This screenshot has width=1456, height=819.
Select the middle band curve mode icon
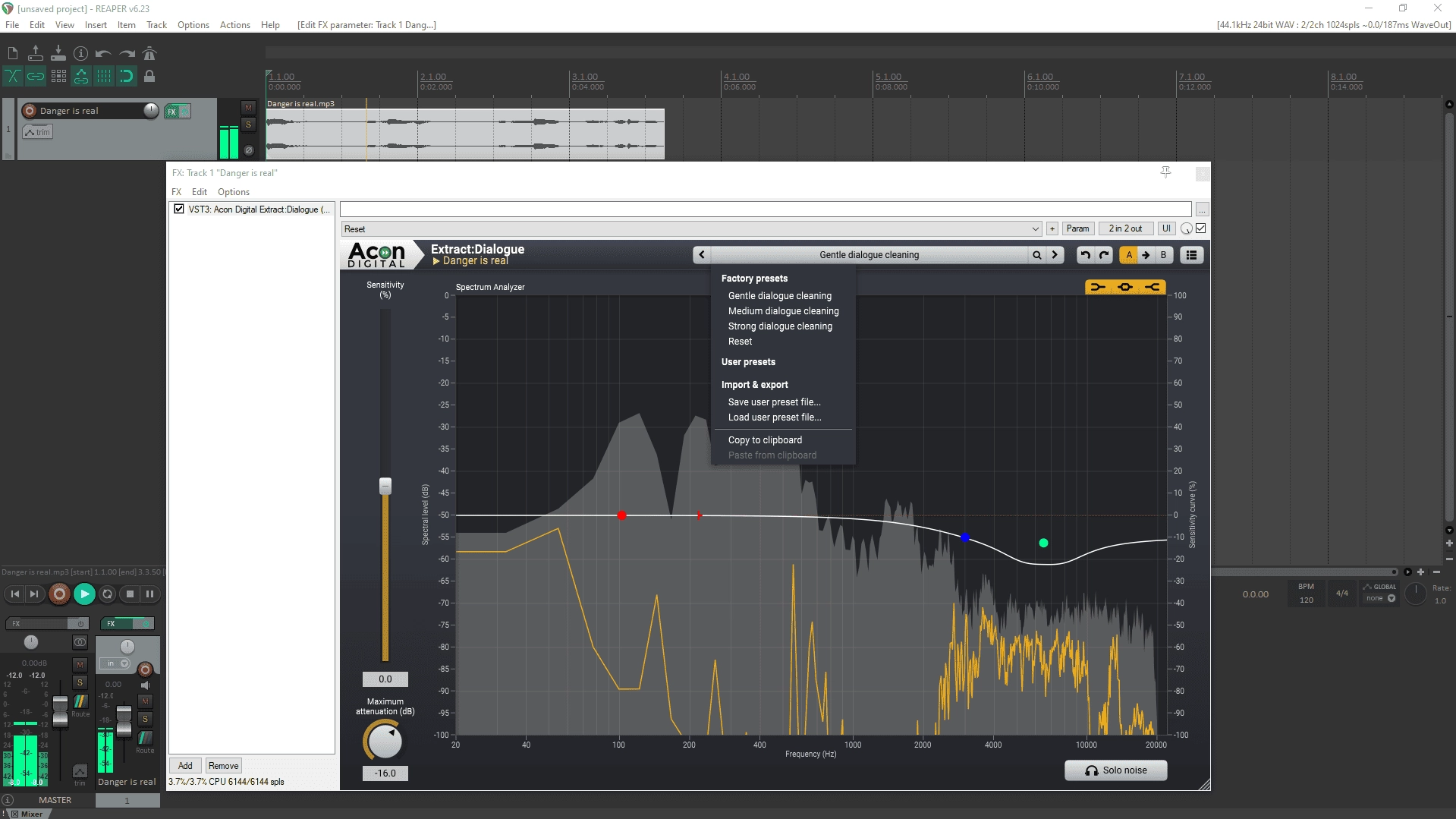[1125, 287]
